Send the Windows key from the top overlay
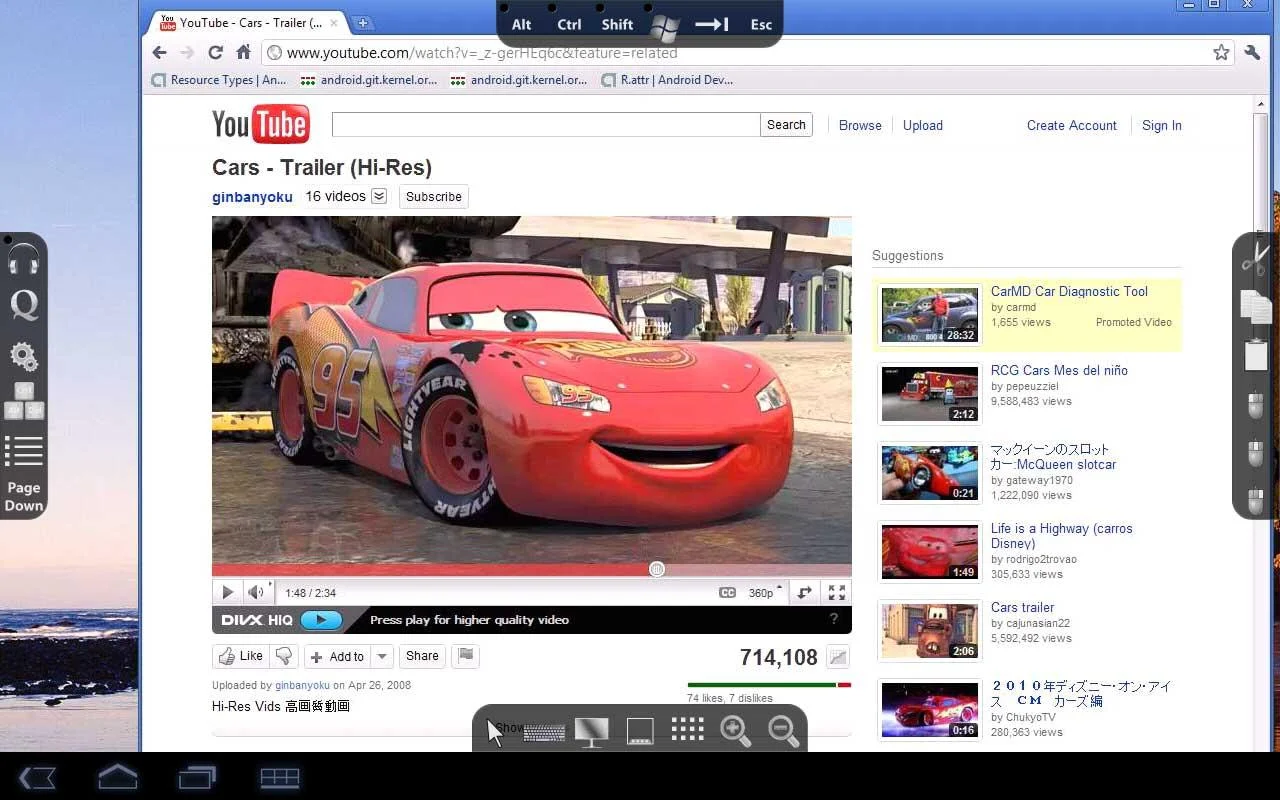 (664, 25)
